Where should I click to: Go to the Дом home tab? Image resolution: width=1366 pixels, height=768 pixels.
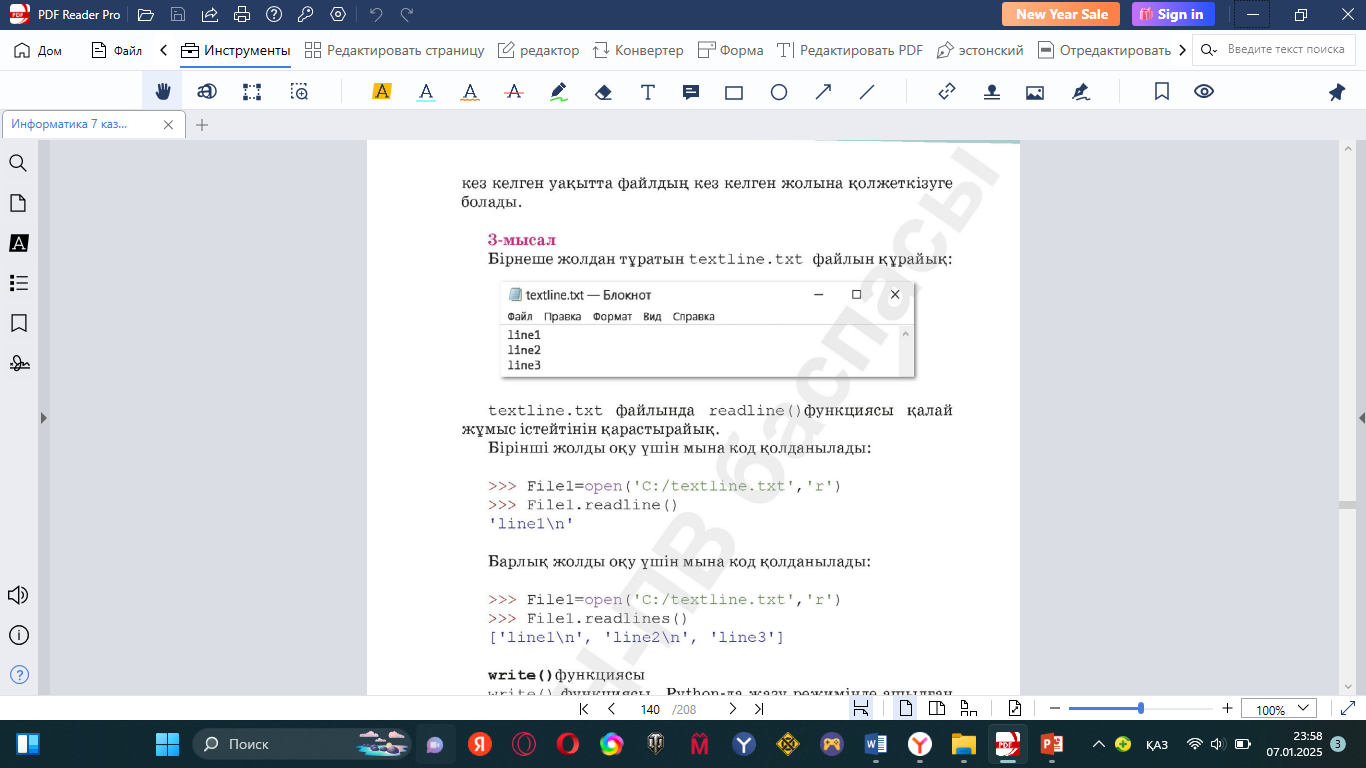tap(38, 50)
